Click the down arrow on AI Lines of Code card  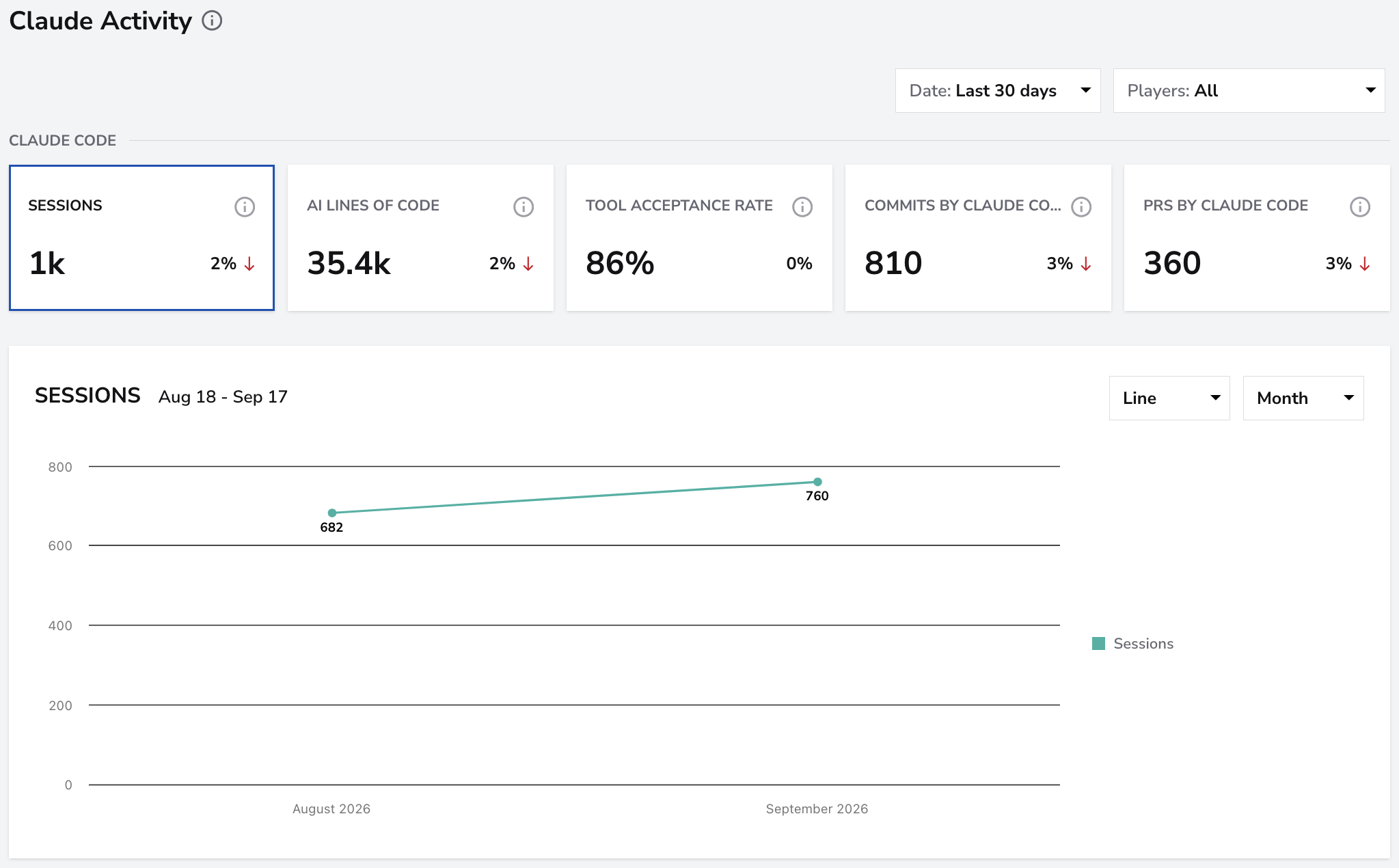coord(528,264)
